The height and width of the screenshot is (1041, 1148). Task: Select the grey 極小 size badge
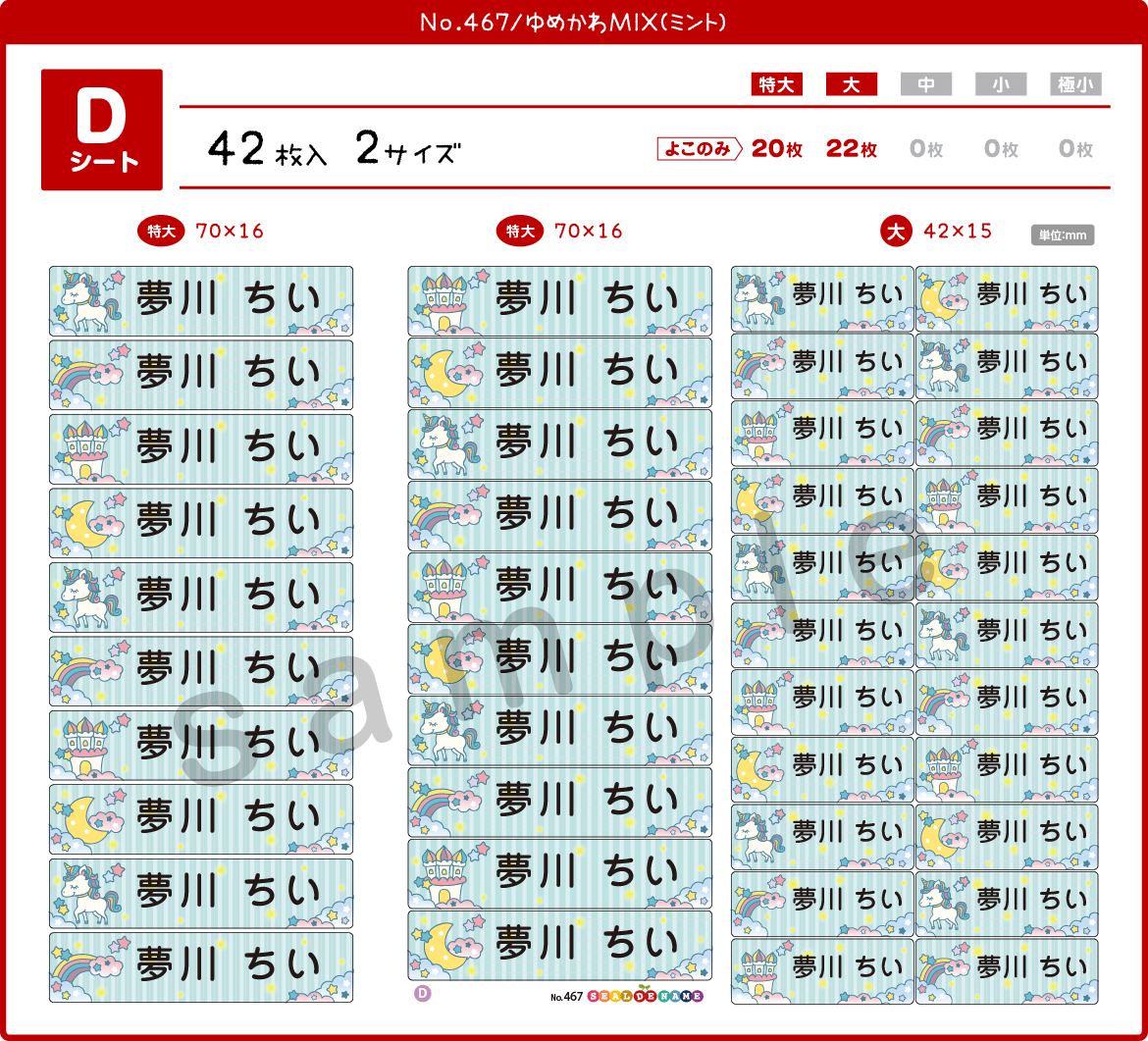(1075, 84)
